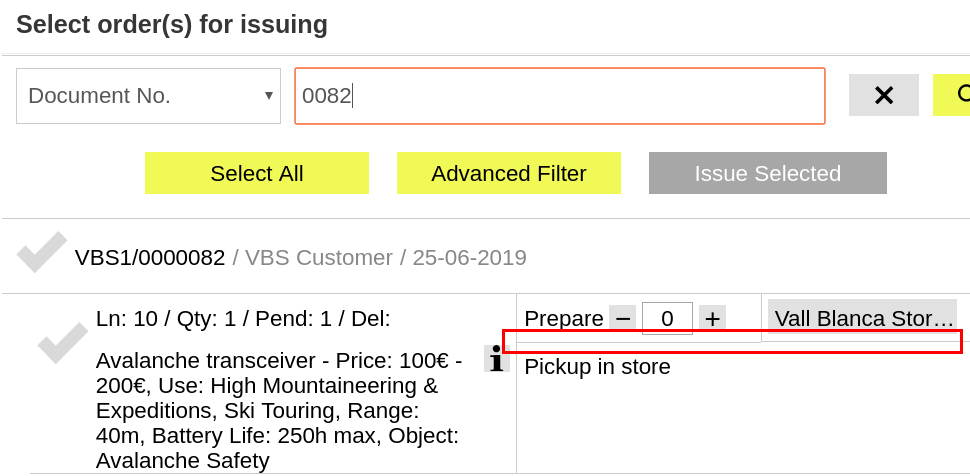
Task: Increase Prepare quantity with plus button
Action: pyautogui.click(x=712, y=319)
